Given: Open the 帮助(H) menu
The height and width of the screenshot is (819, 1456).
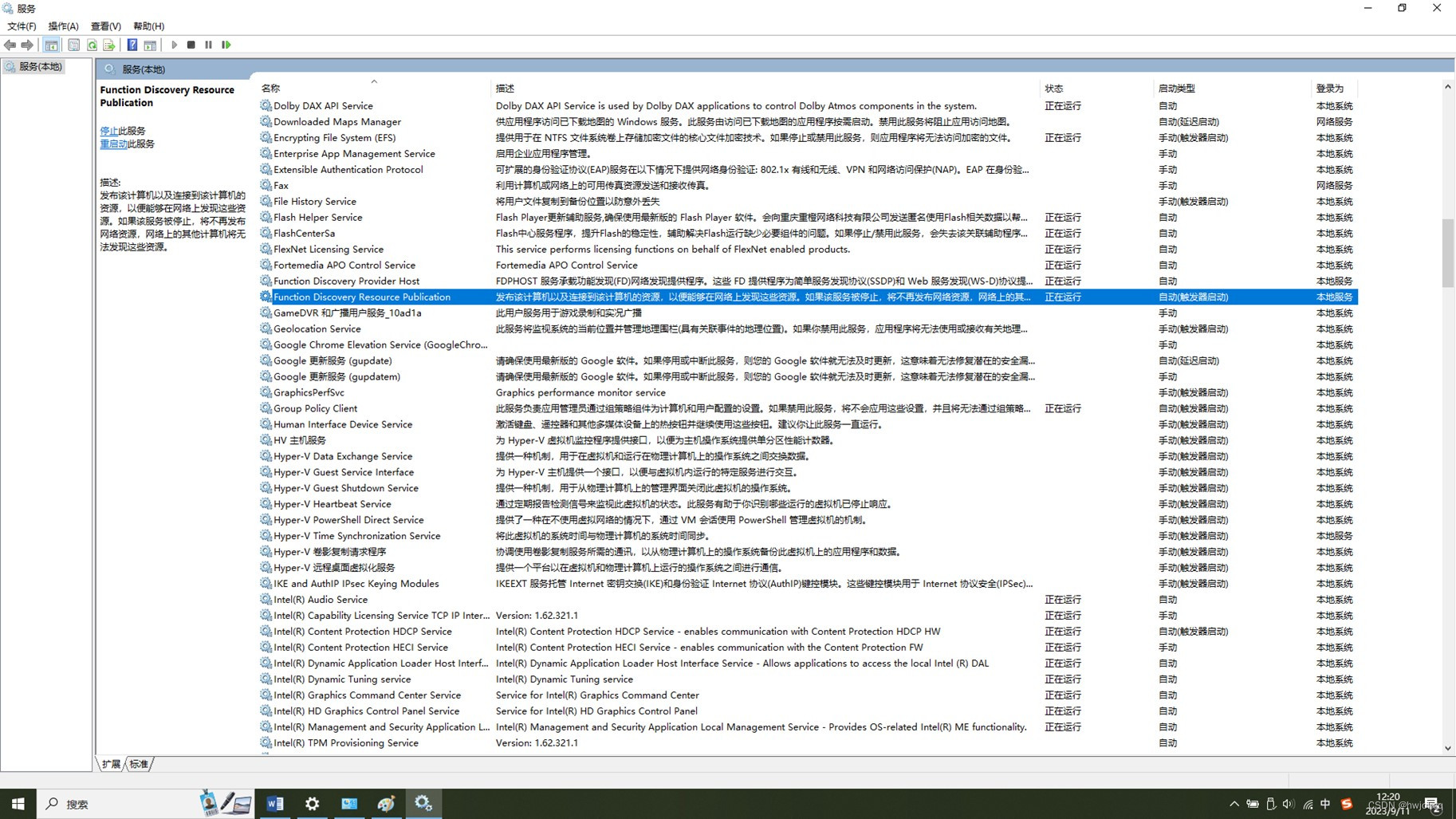Looking at the screenshot, I should click(x=148, y=26).
